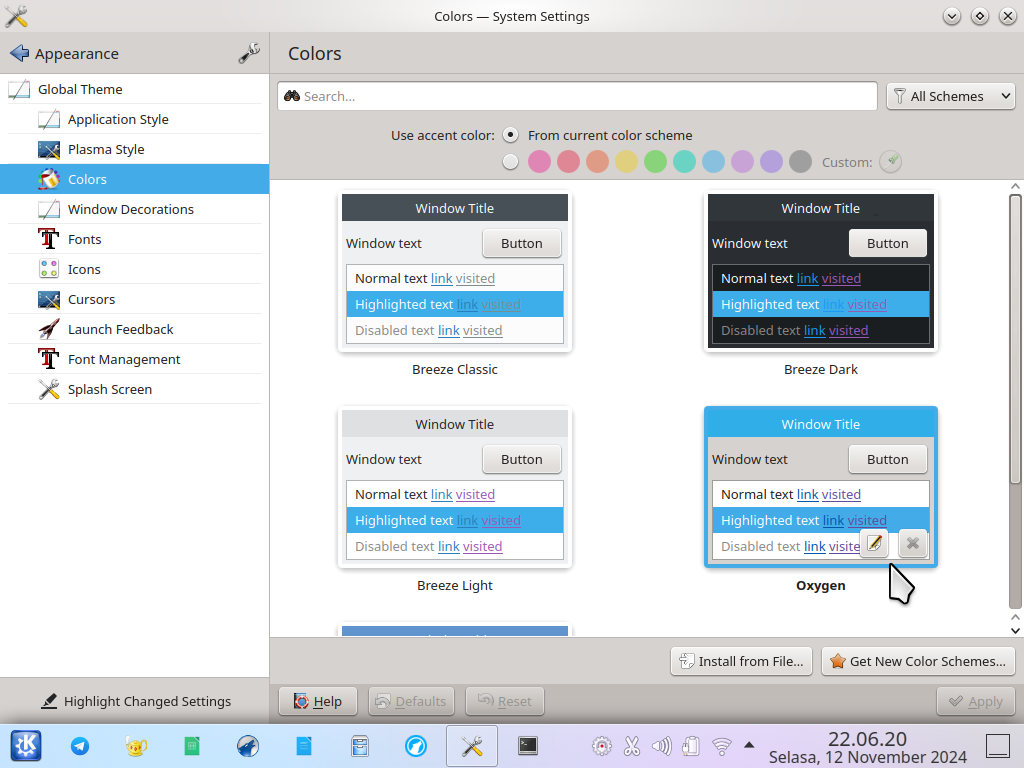Image resolution: width=1024 pixels, height=768 pixels.
Task: Open the blue document app in taskbar
Action: click(x=304, y=746)
